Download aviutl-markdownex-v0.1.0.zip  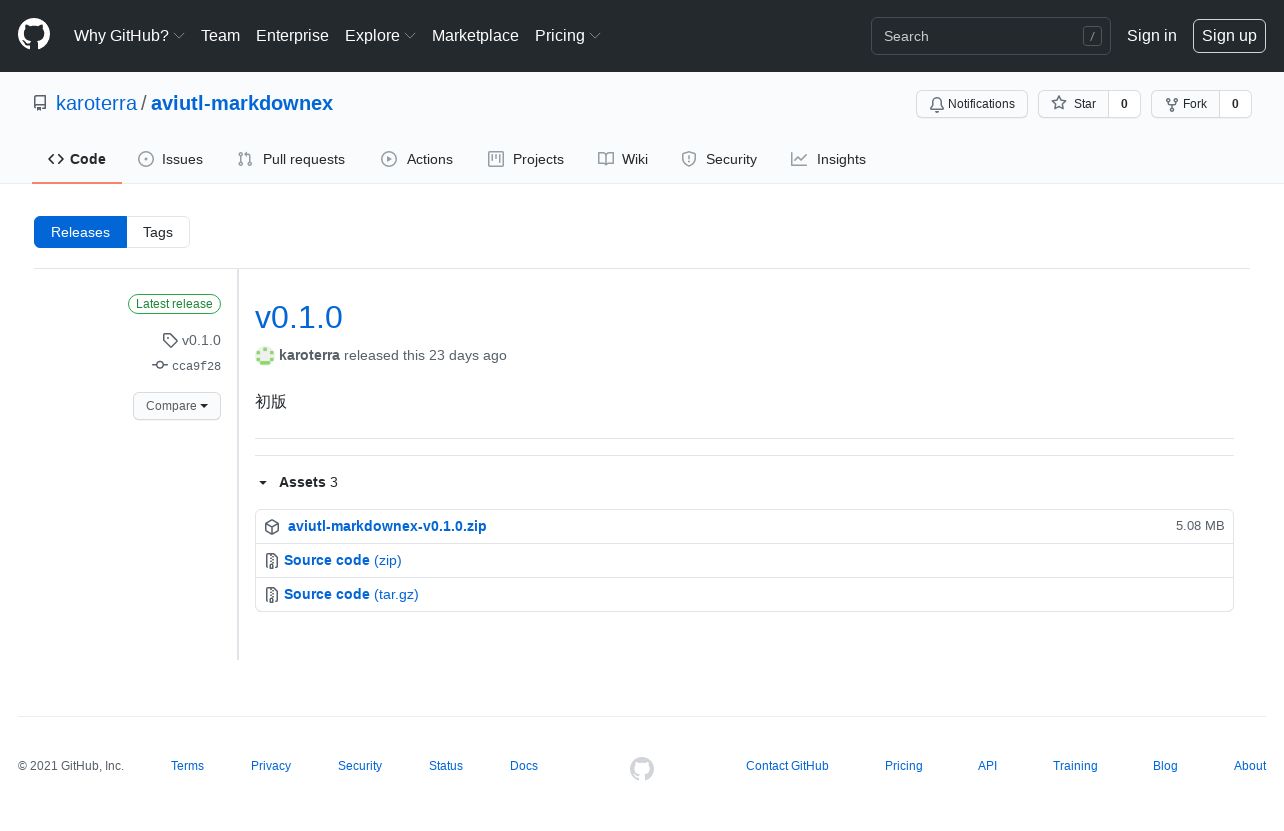pyautogui.click(x=387, y=526)
